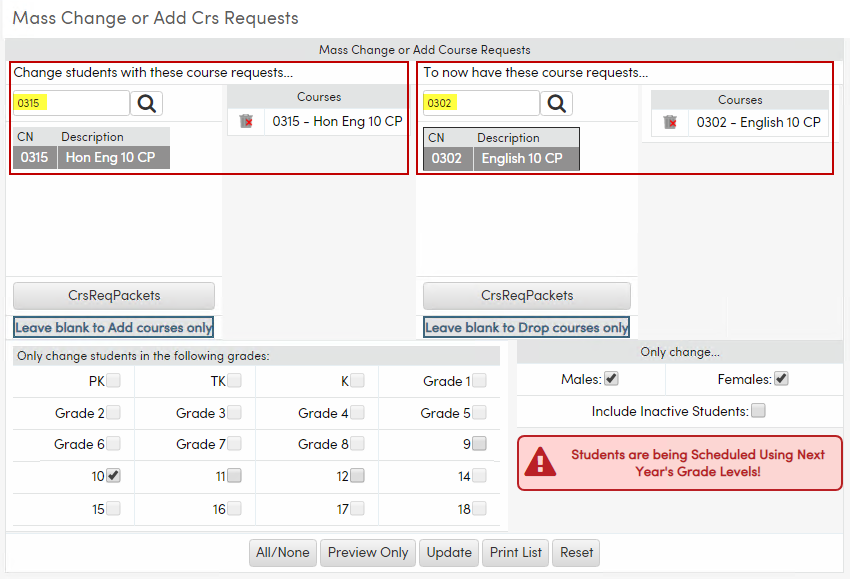
Task: Click the Print List button
Action: pyautogui.click(x=515, y=552)
